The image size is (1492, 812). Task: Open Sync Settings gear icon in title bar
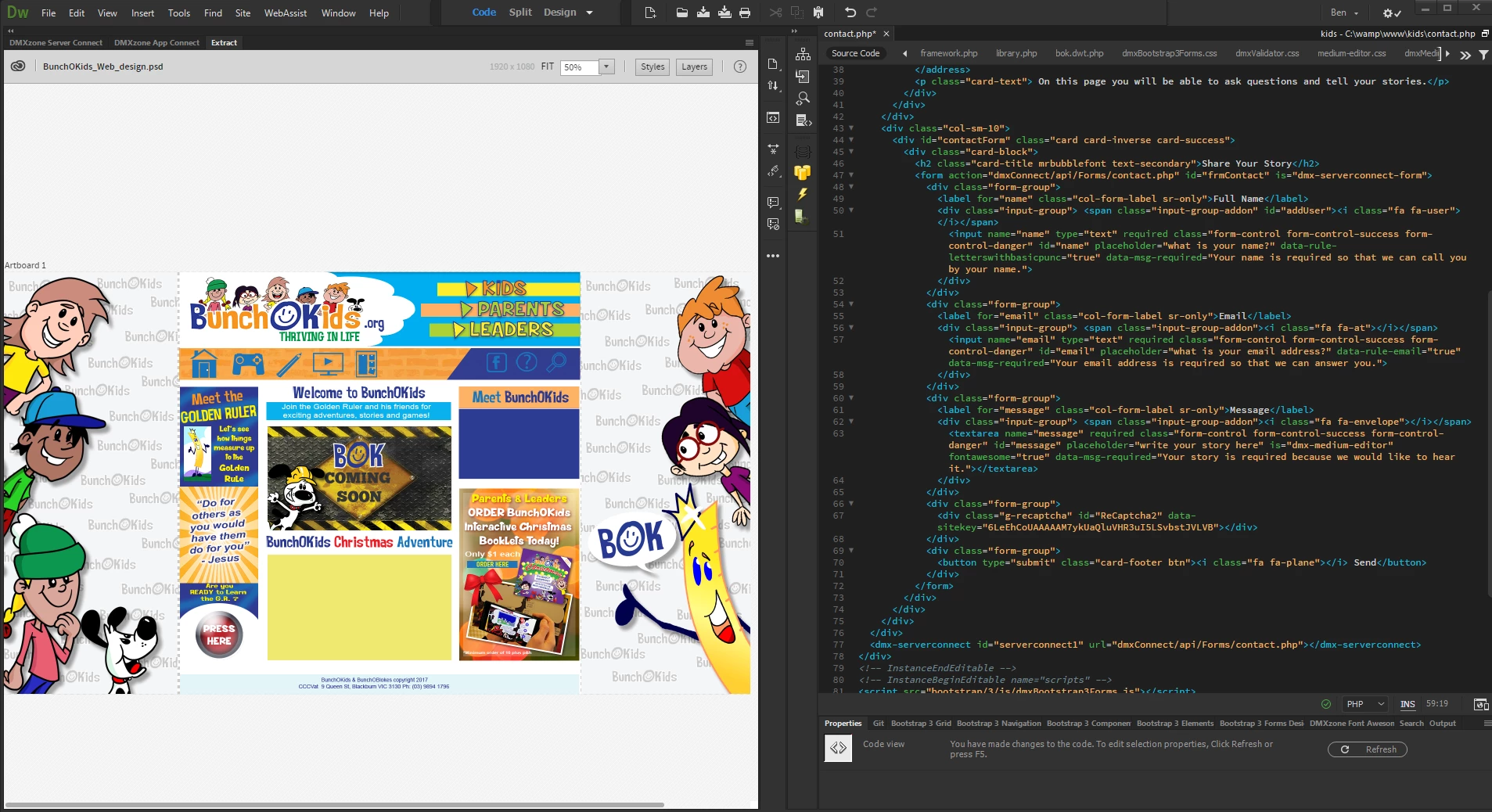(x=1392, y=13)
